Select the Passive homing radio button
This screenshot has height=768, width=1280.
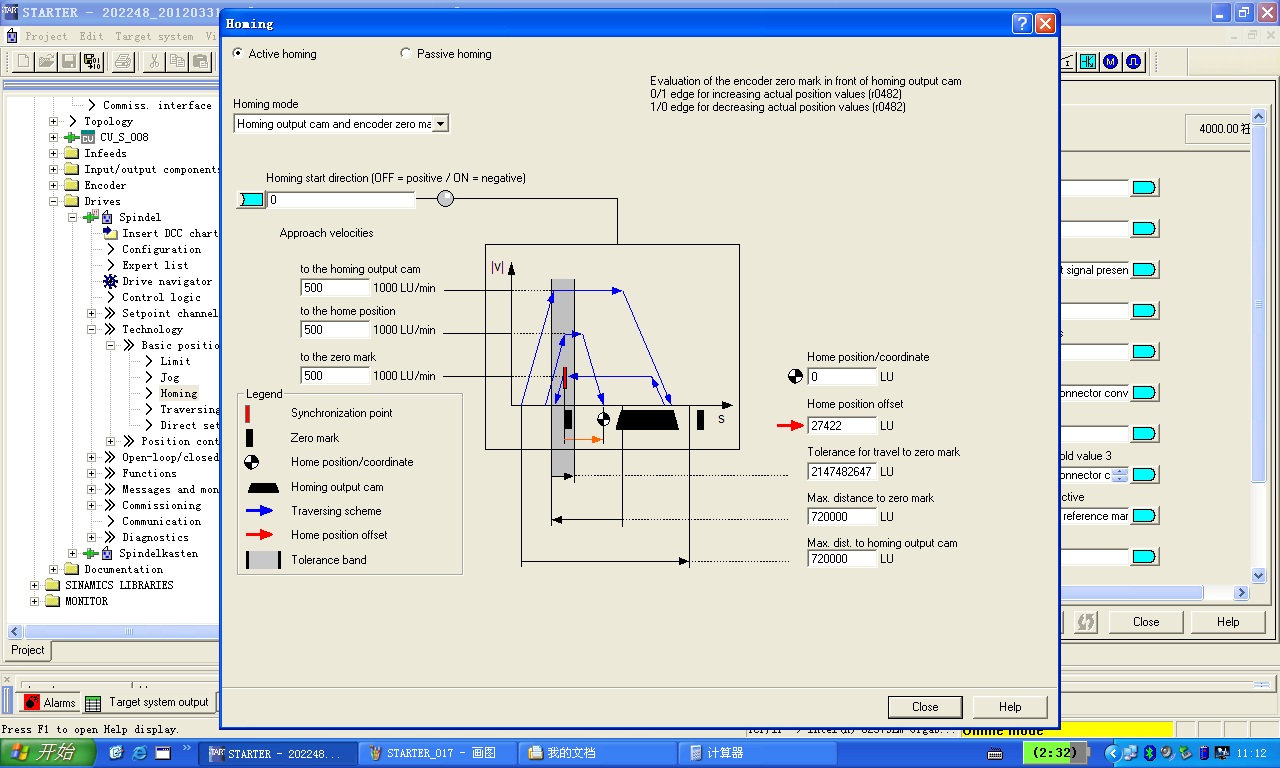406,54
